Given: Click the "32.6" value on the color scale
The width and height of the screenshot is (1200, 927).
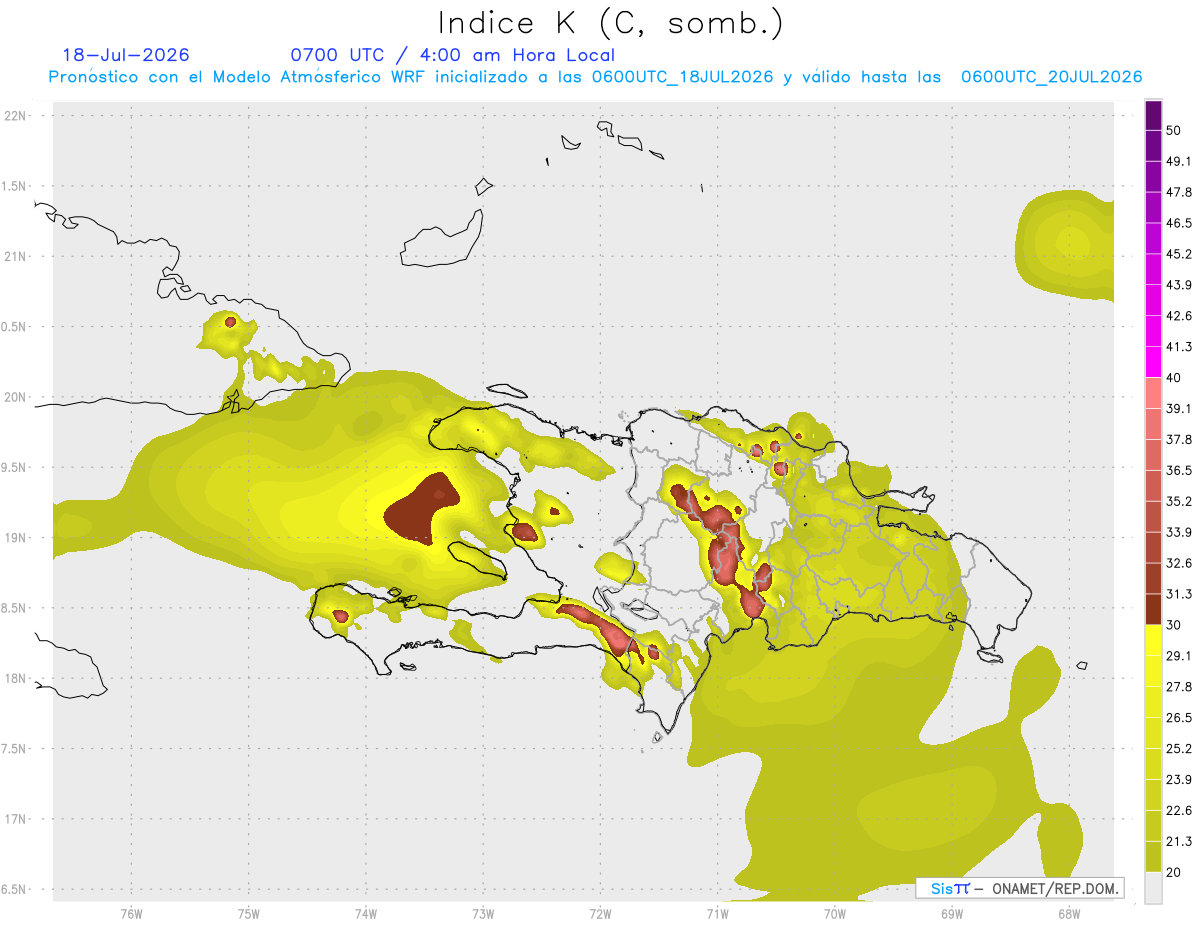Looking at the screenshot, I should coord(1178,563).
